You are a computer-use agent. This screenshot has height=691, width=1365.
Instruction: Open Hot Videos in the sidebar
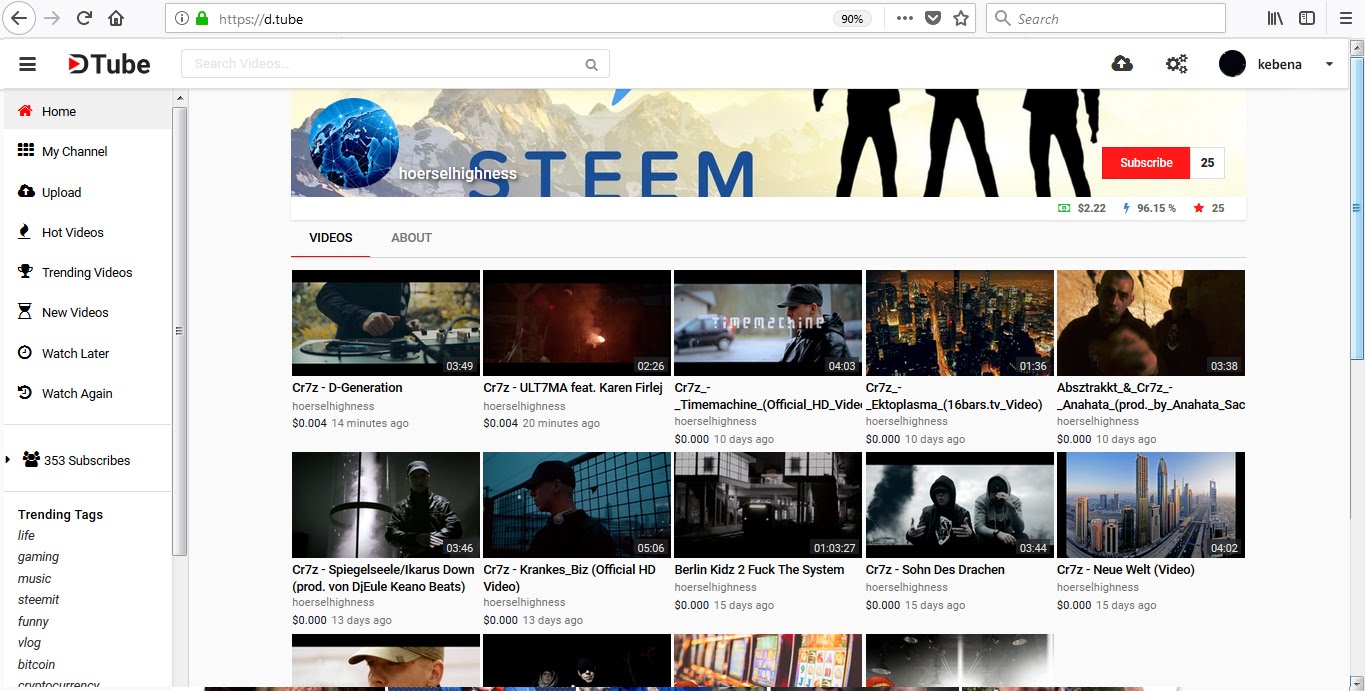(x=88, y=232)
